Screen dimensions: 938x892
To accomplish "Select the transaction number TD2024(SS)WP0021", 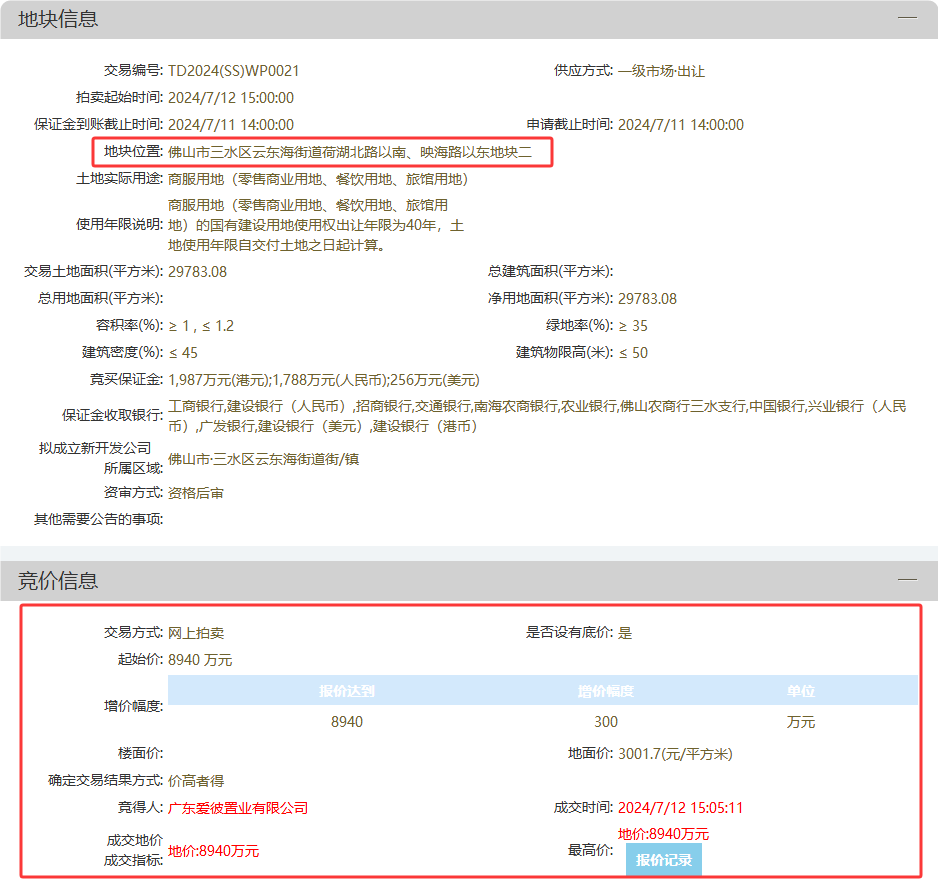I will 233,71.
